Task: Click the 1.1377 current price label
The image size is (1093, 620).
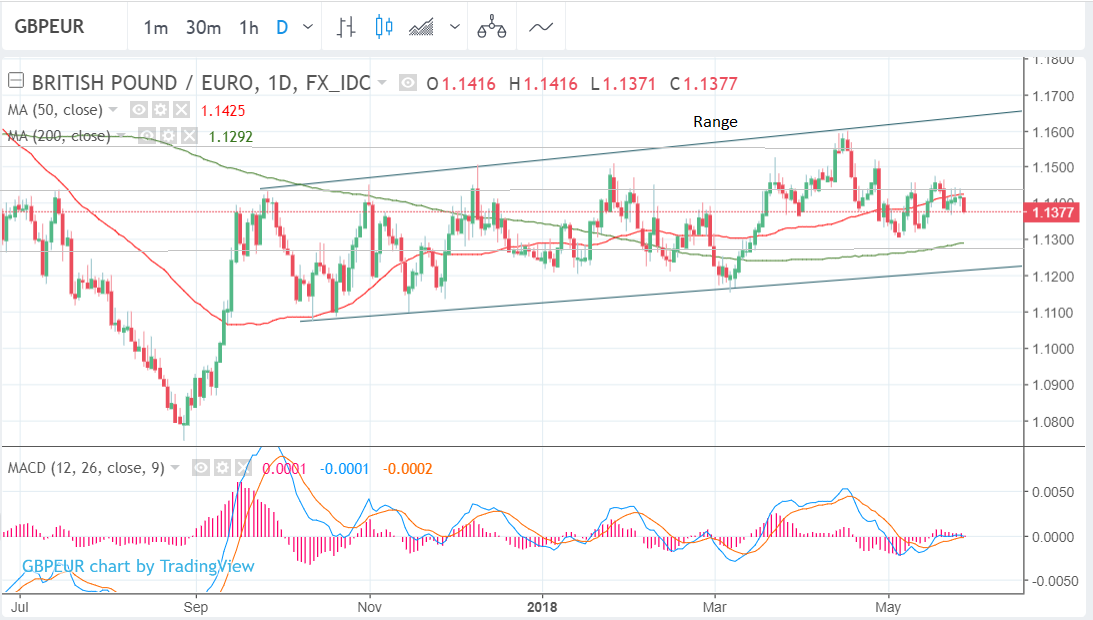Action: (x=1052, y=212)
